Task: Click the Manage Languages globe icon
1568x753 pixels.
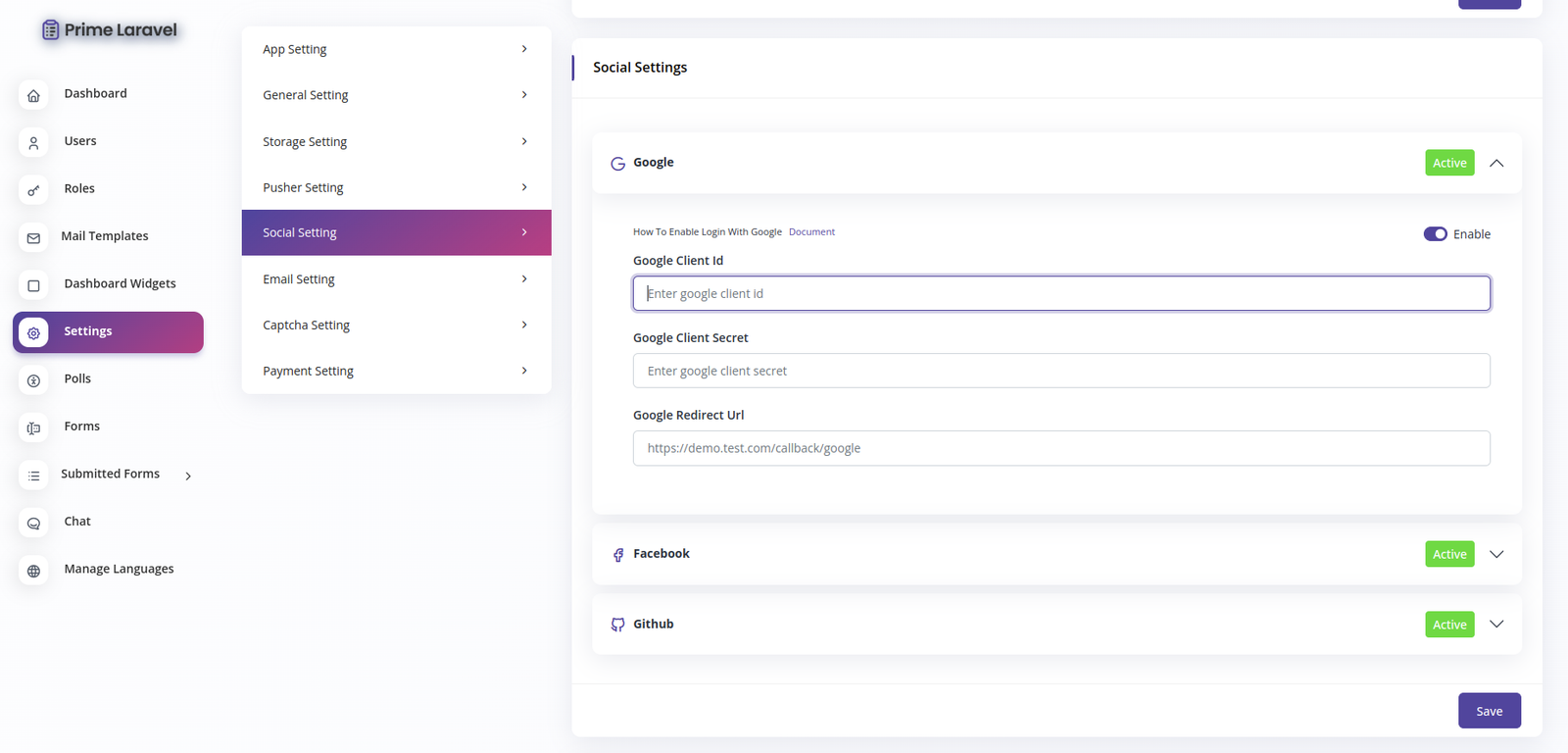Action: 33,571
